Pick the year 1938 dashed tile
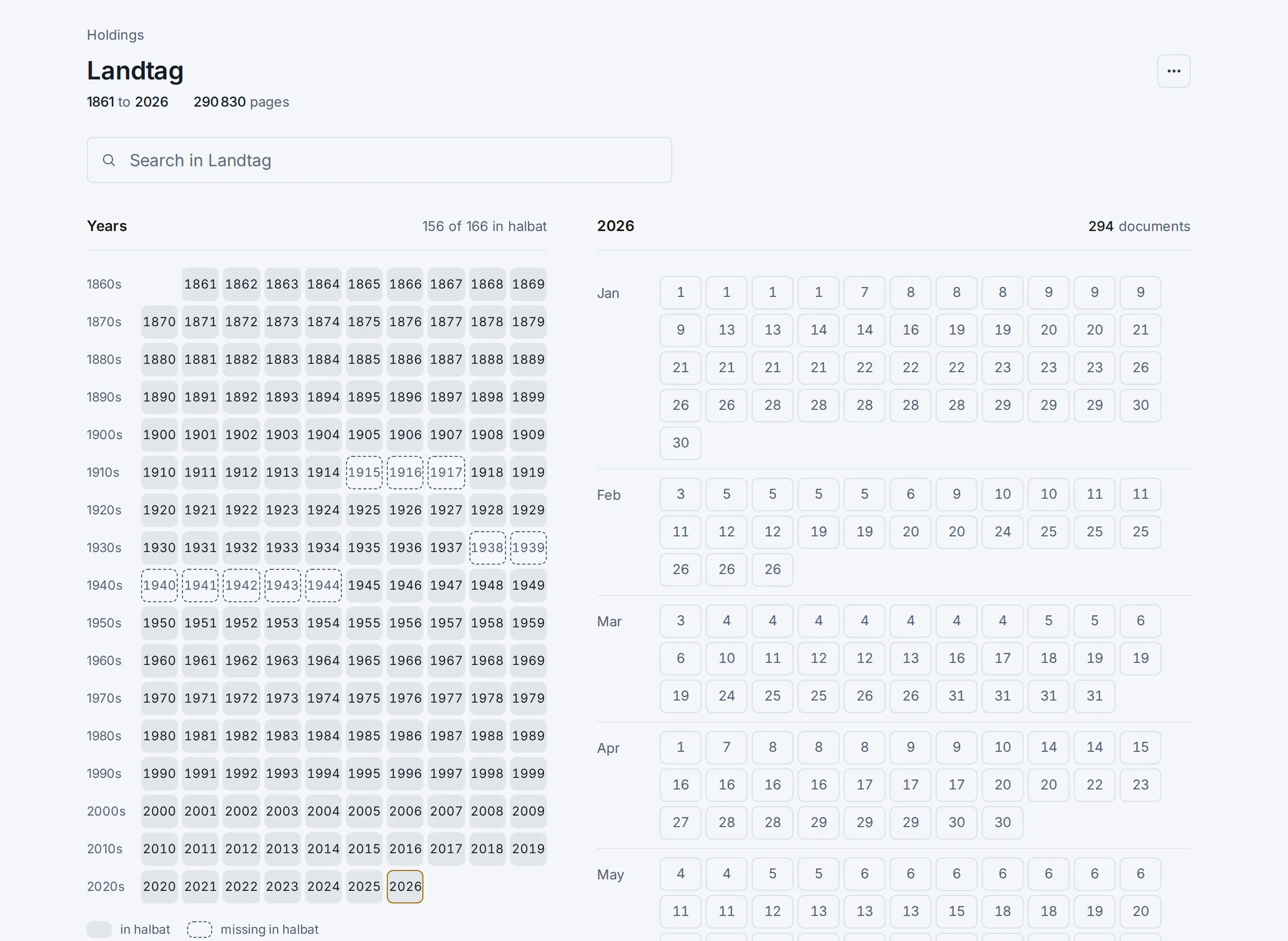The width and height of the screenshot is (1288, 941). pos(487,548)
